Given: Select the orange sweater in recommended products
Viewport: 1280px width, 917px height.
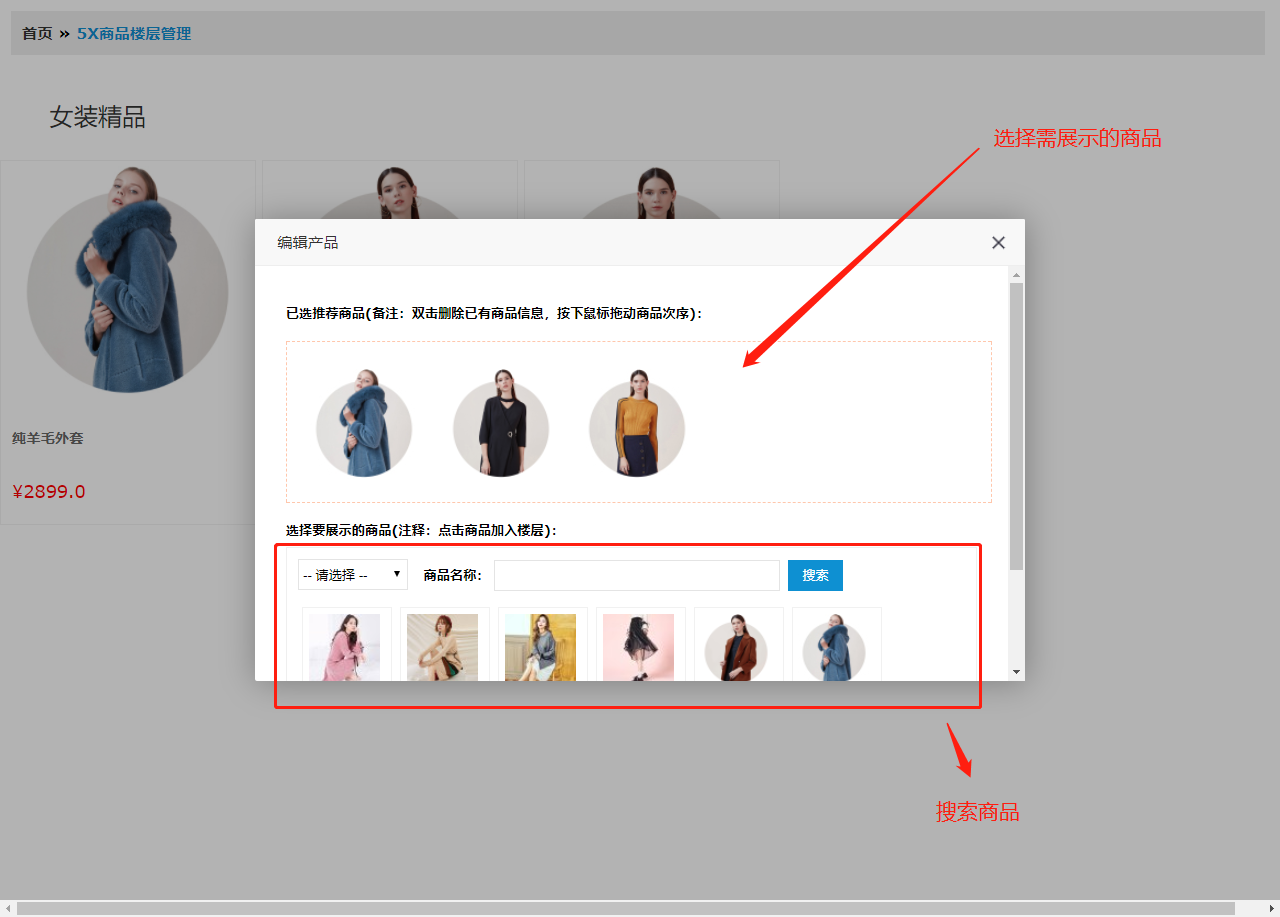Looking at the screenshot, I should point(637,423).
